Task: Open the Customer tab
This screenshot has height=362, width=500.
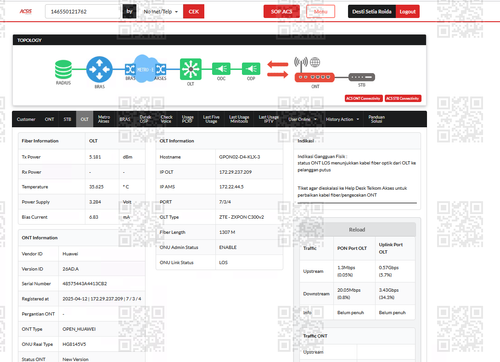Action: coord(26,119)
